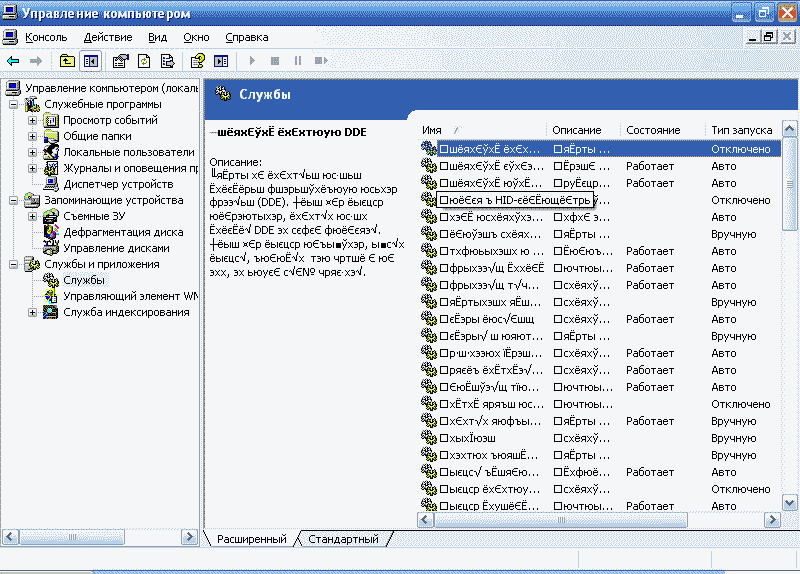Open the Окно menu
The width and height of the screenshot is (800, 574).
(x=196, y=37)
